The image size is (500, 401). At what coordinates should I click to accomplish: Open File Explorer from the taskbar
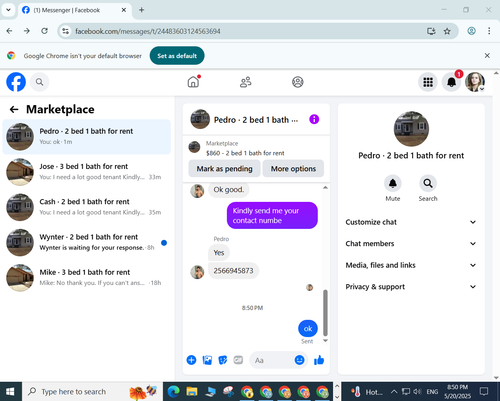192,392
